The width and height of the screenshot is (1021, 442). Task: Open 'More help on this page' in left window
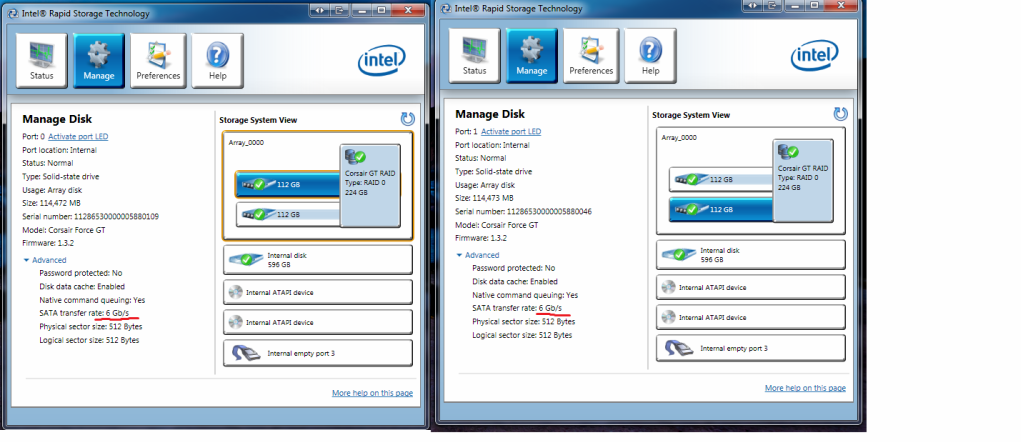[x=372, y=393]
